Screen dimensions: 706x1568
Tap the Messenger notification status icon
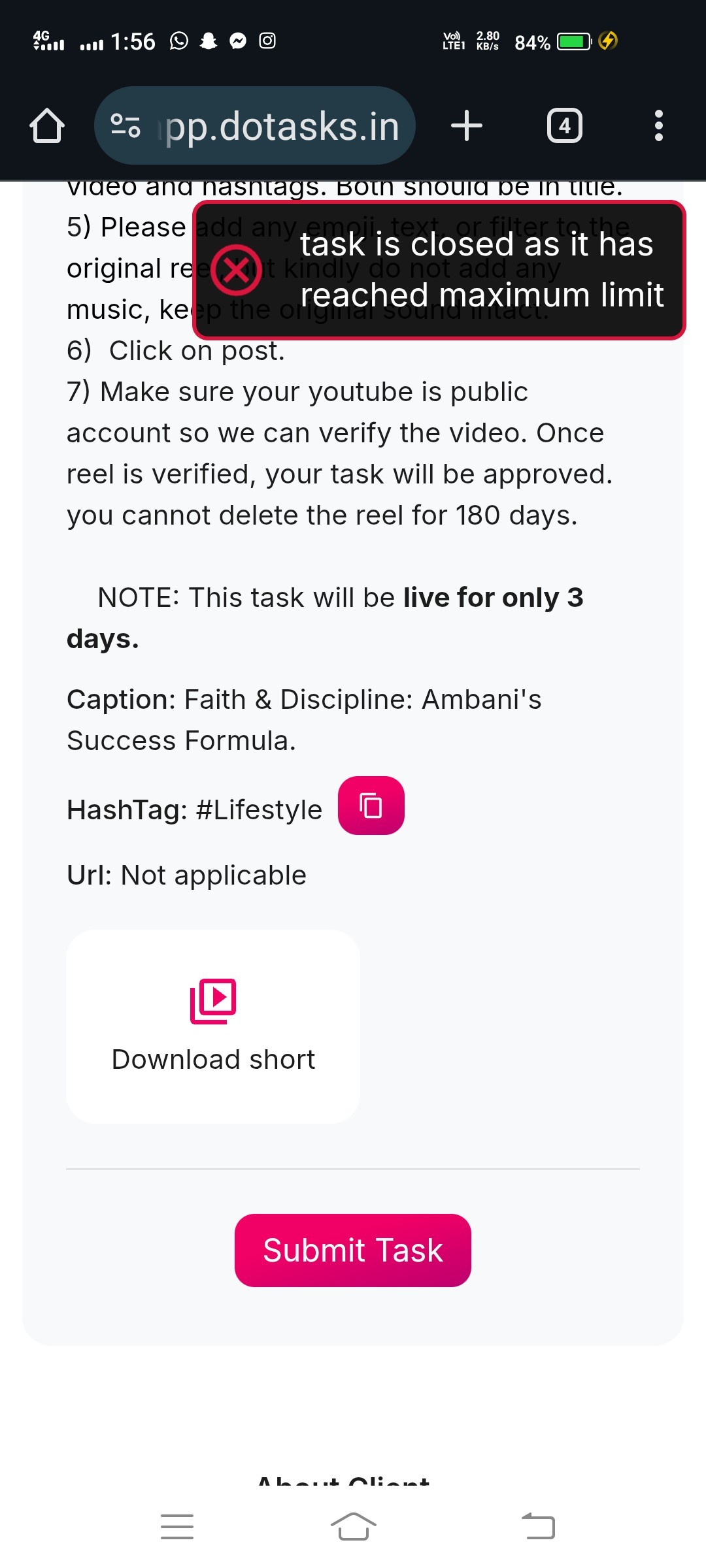(x=238, y=41)
